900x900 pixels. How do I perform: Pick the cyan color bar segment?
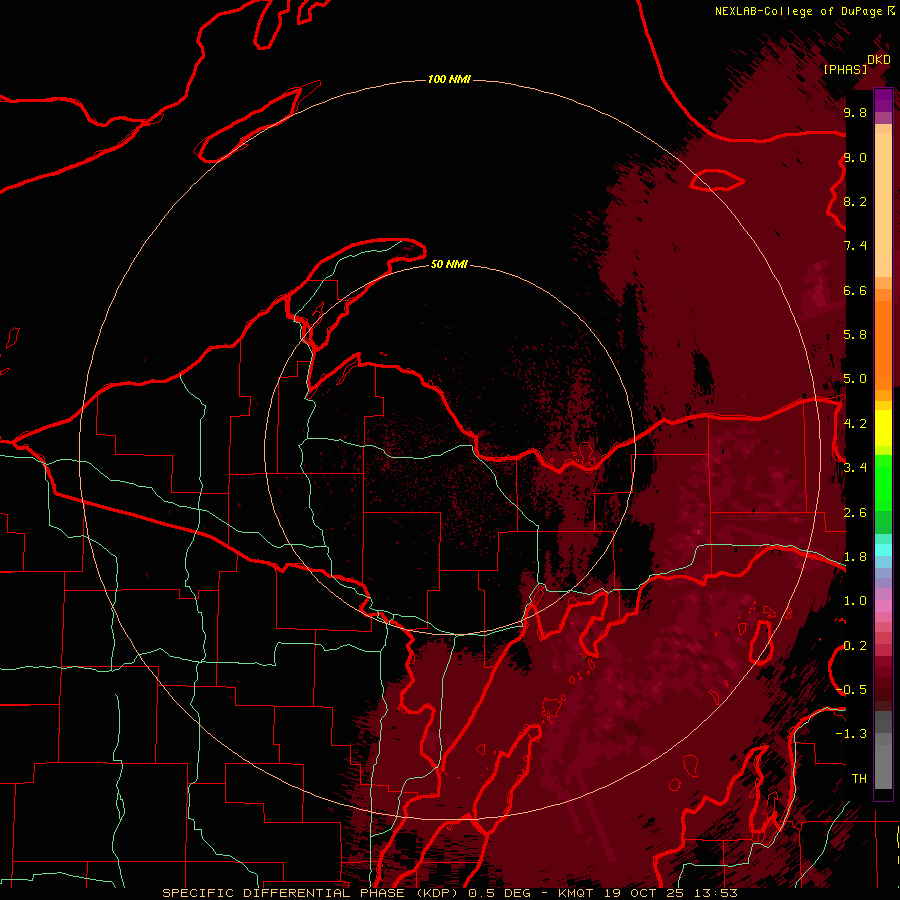pos(883,550)
